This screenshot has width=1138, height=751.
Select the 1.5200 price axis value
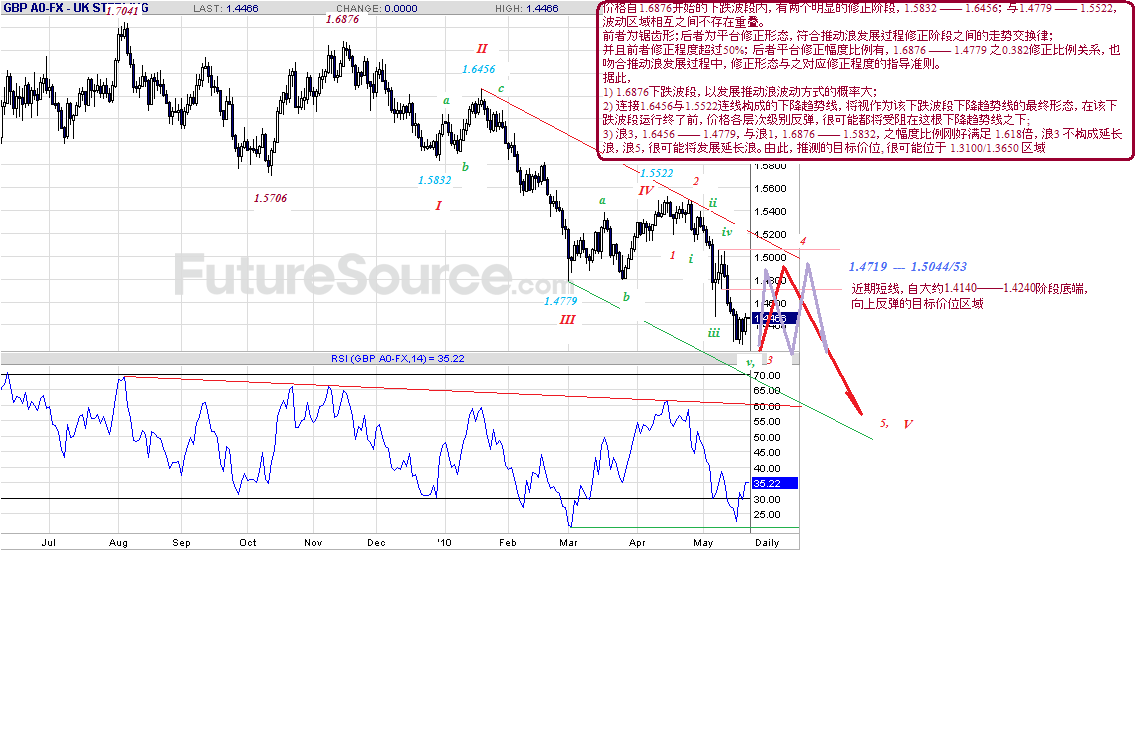[x=770, y=235]
